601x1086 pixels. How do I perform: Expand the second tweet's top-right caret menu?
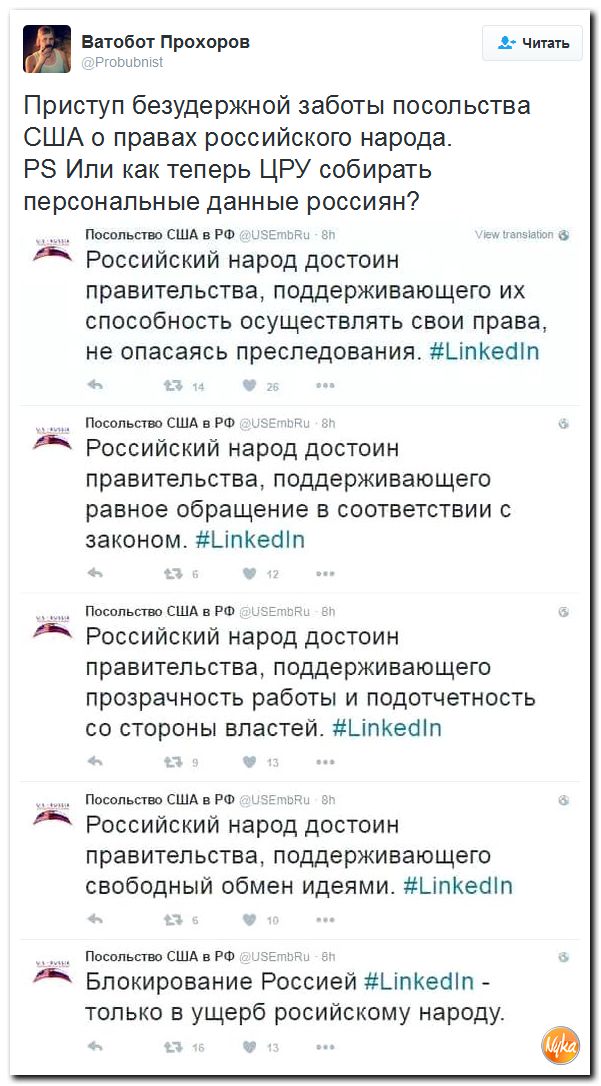562,424
